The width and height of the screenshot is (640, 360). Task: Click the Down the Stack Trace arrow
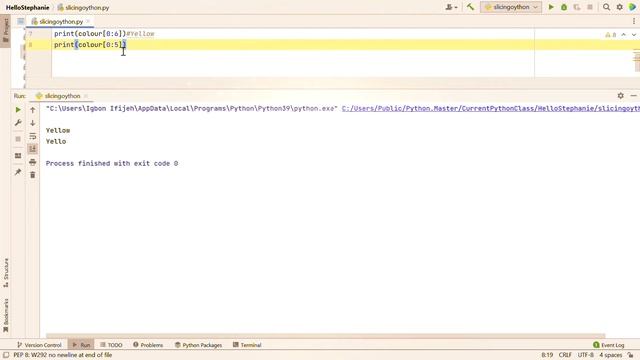click(x=33, y=123)
